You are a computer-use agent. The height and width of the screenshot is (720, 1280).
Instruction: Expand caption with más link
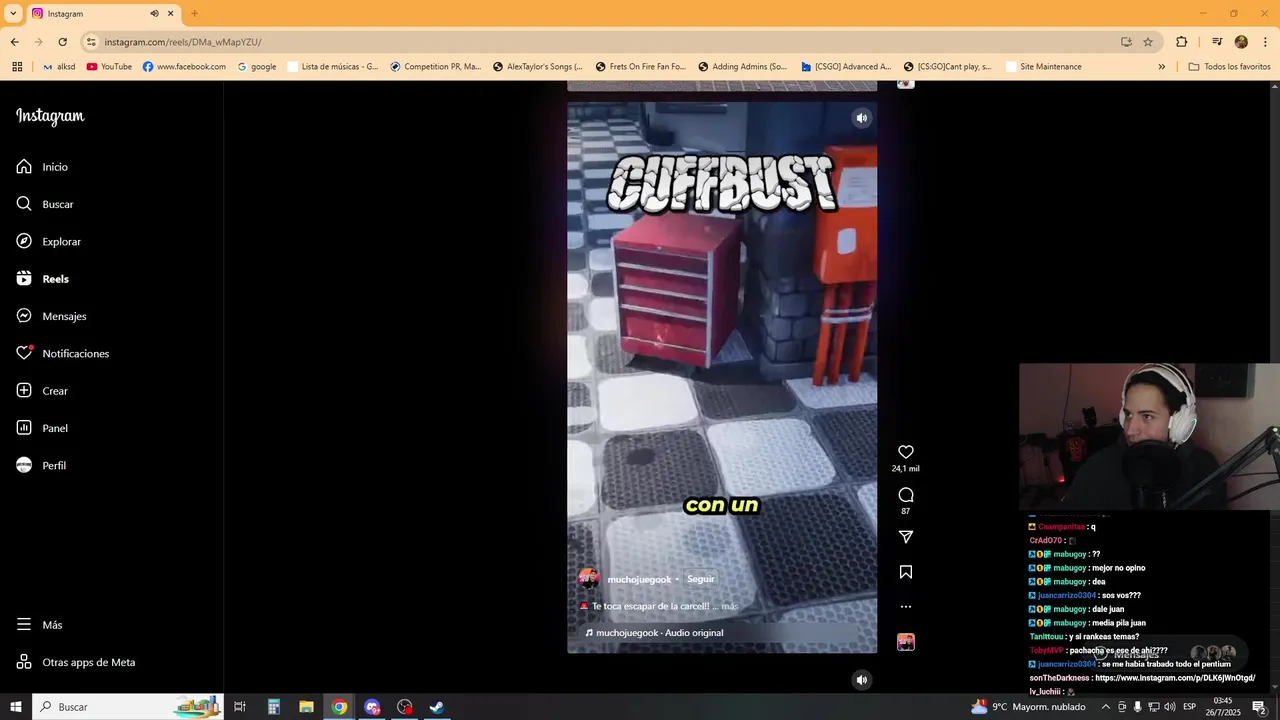coord(729,606)
